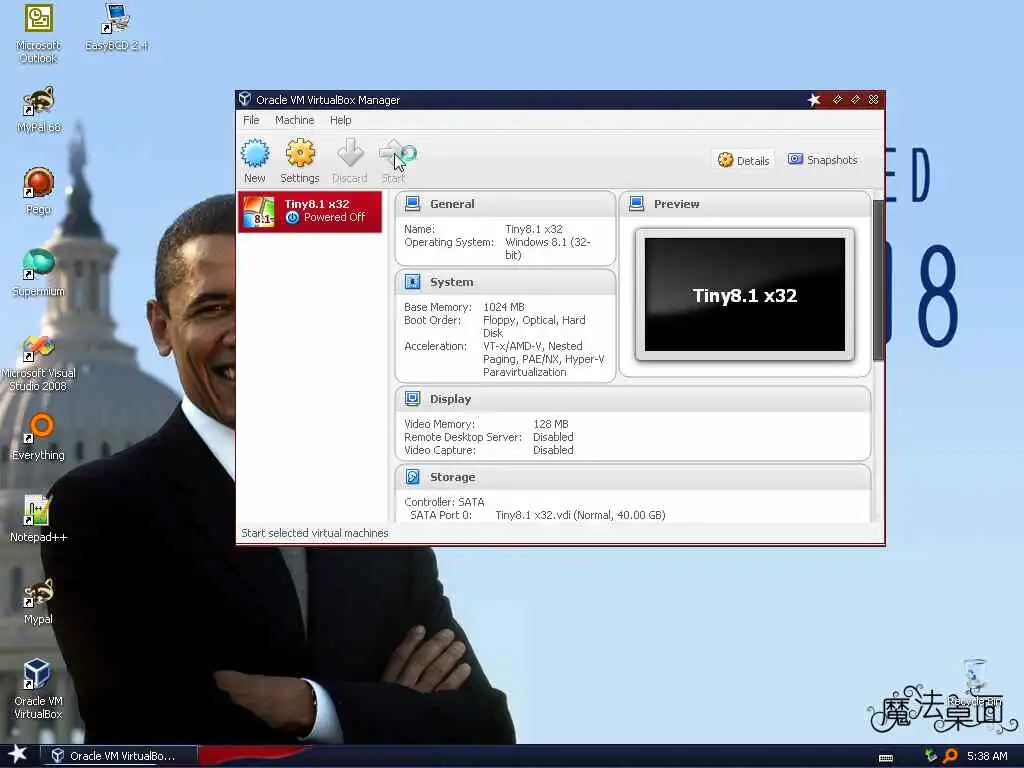Click the Storage section disk icon
This screenshot has width=1024, height=768.
tap(413, 477)
